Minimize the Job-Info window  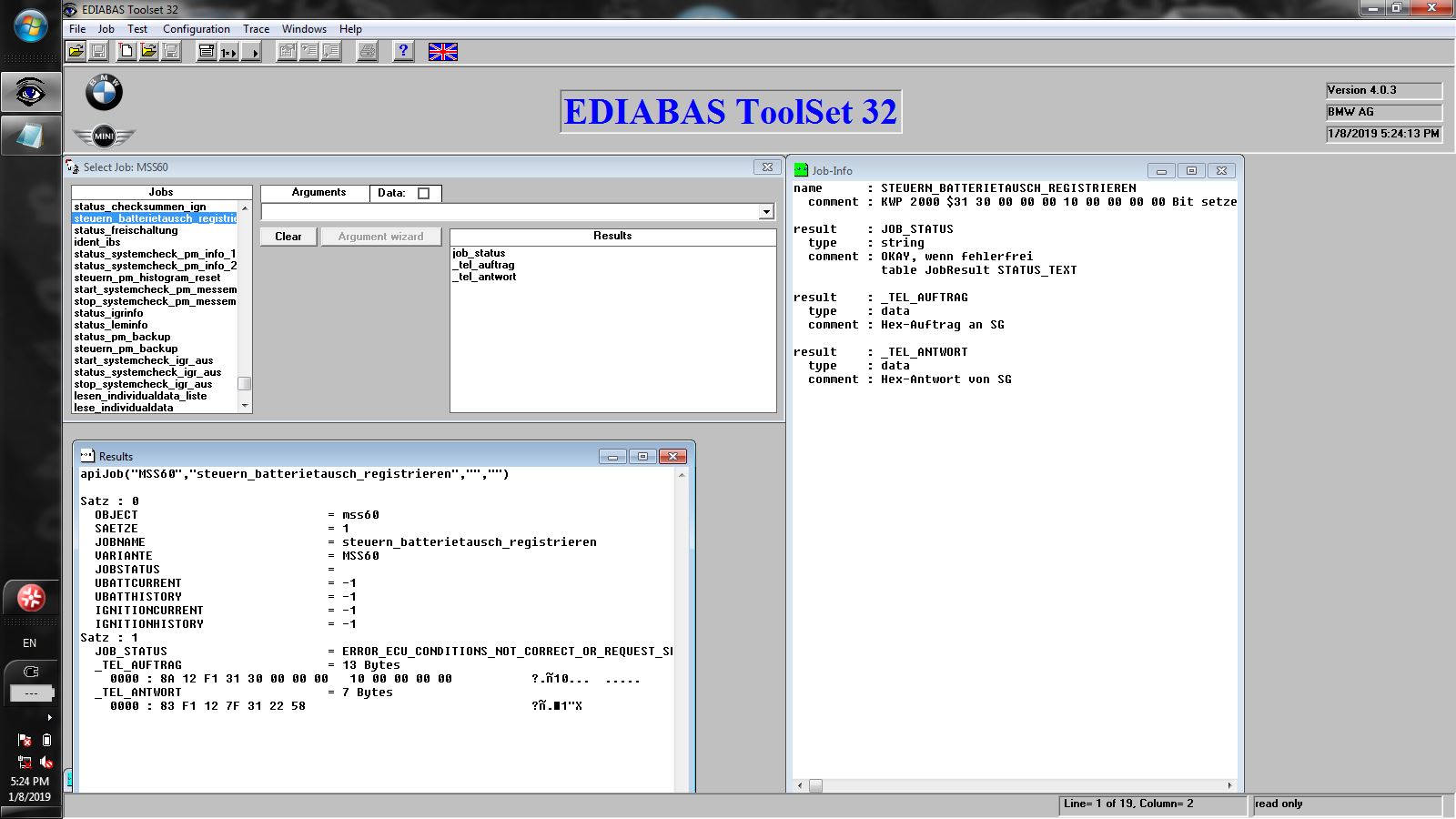click(x=1161, y=170)
